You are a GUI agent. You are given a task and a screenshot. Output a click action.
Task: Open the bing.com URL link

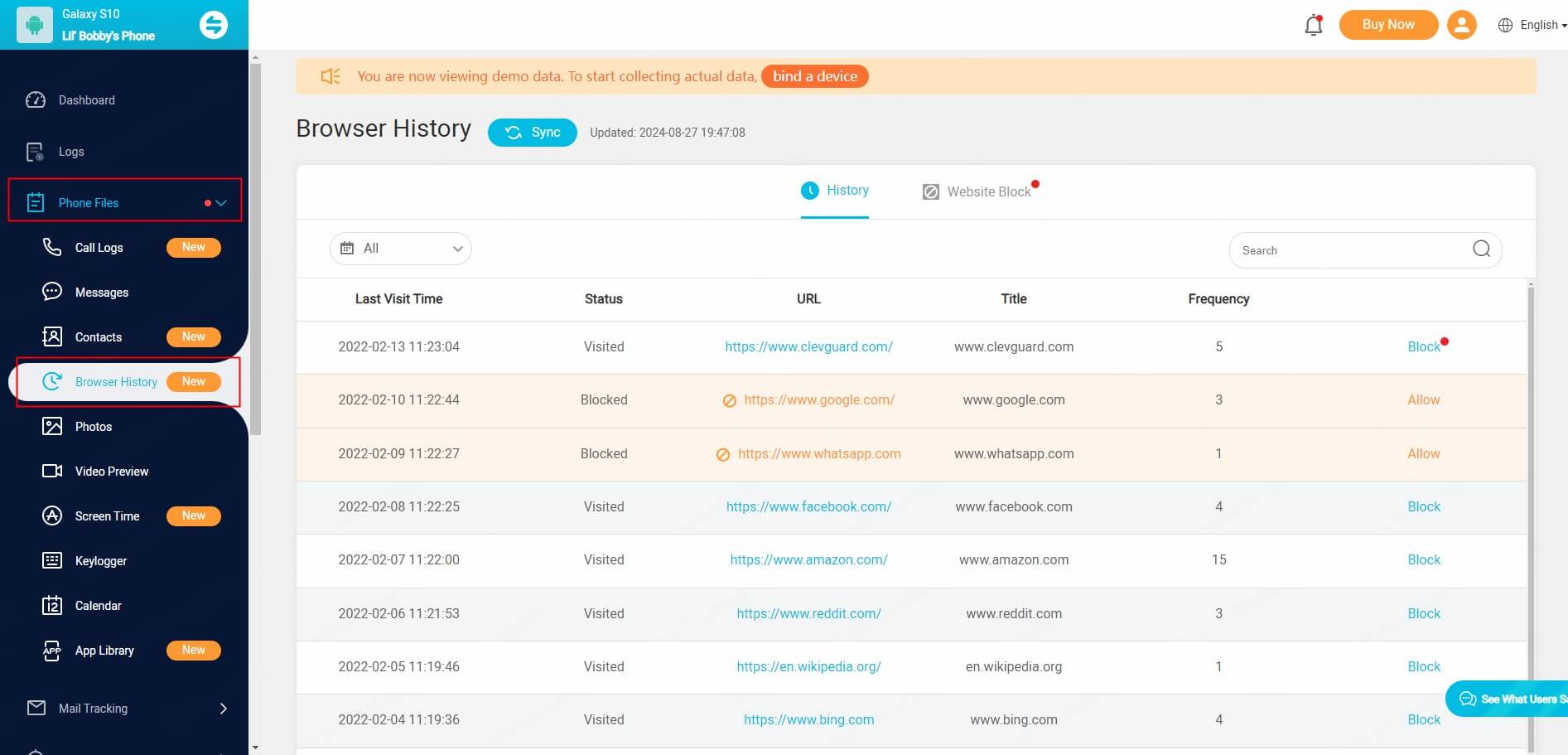pyautogui.click(x=808, y=720)
